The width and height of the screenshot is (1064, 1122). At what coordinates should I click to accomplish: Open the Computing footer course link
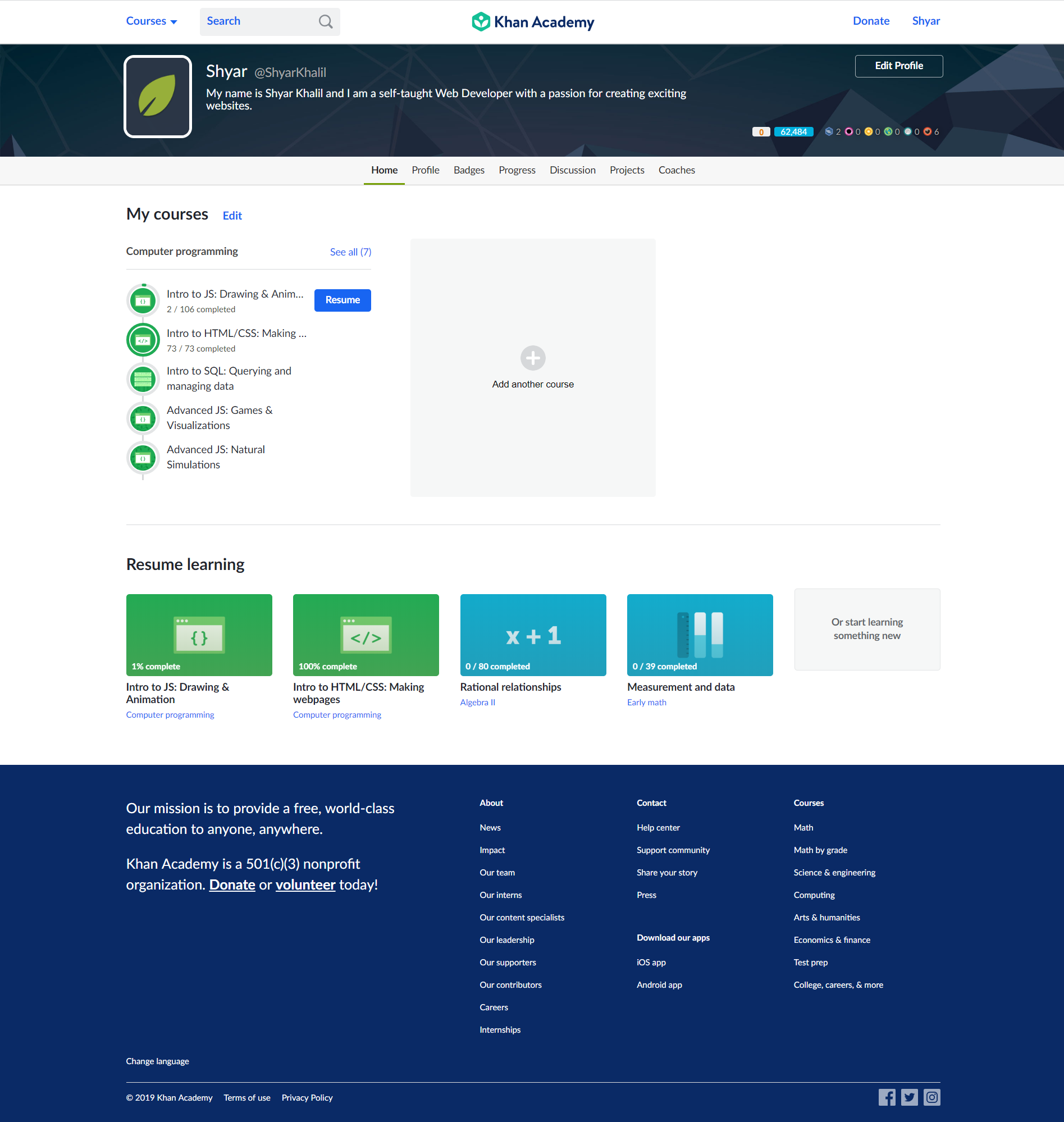click(814, 895)
